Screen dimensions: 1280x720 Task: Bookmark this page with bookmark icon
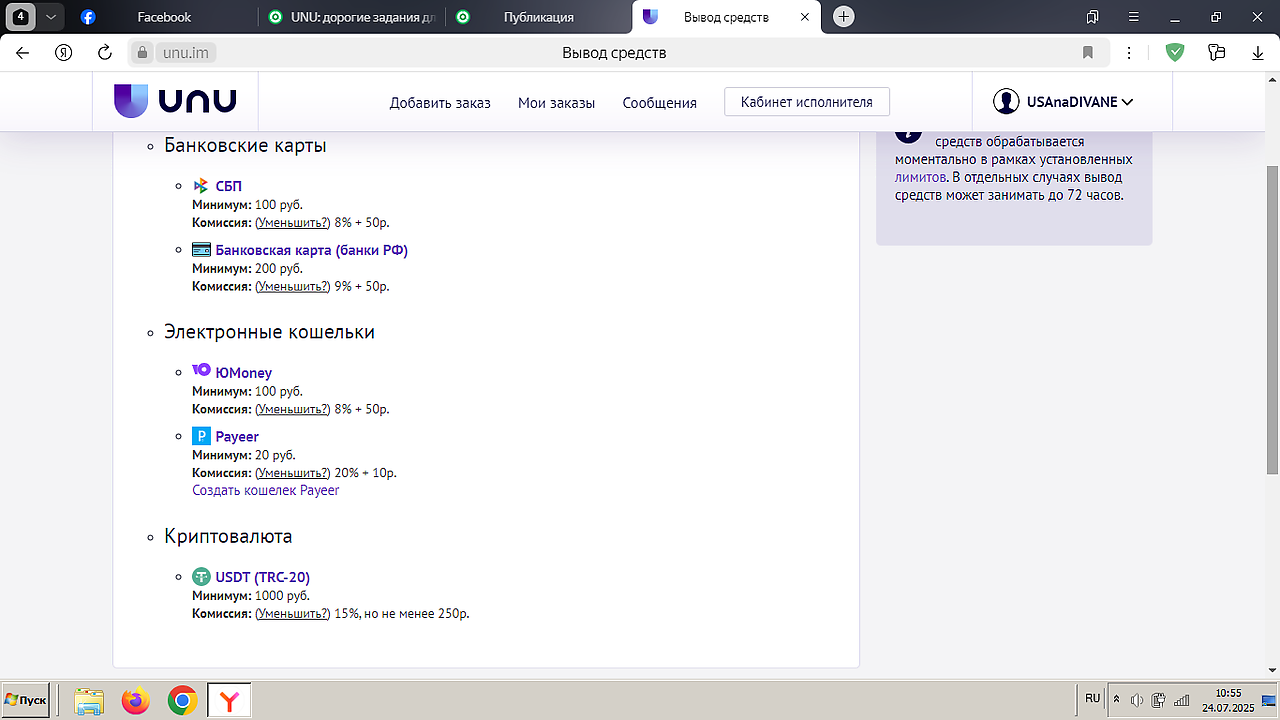(1088, 53)
